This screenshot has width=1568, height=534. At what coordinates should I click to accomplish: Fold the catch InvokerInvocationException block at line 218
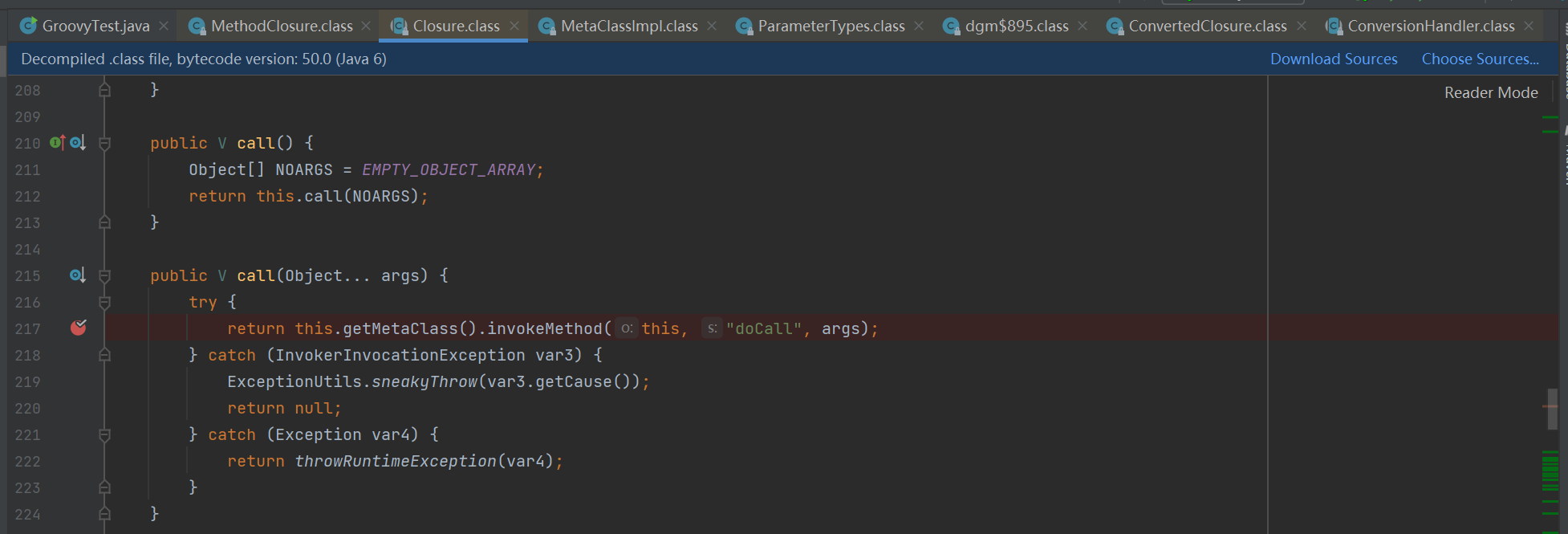click(x=104, y=355)
